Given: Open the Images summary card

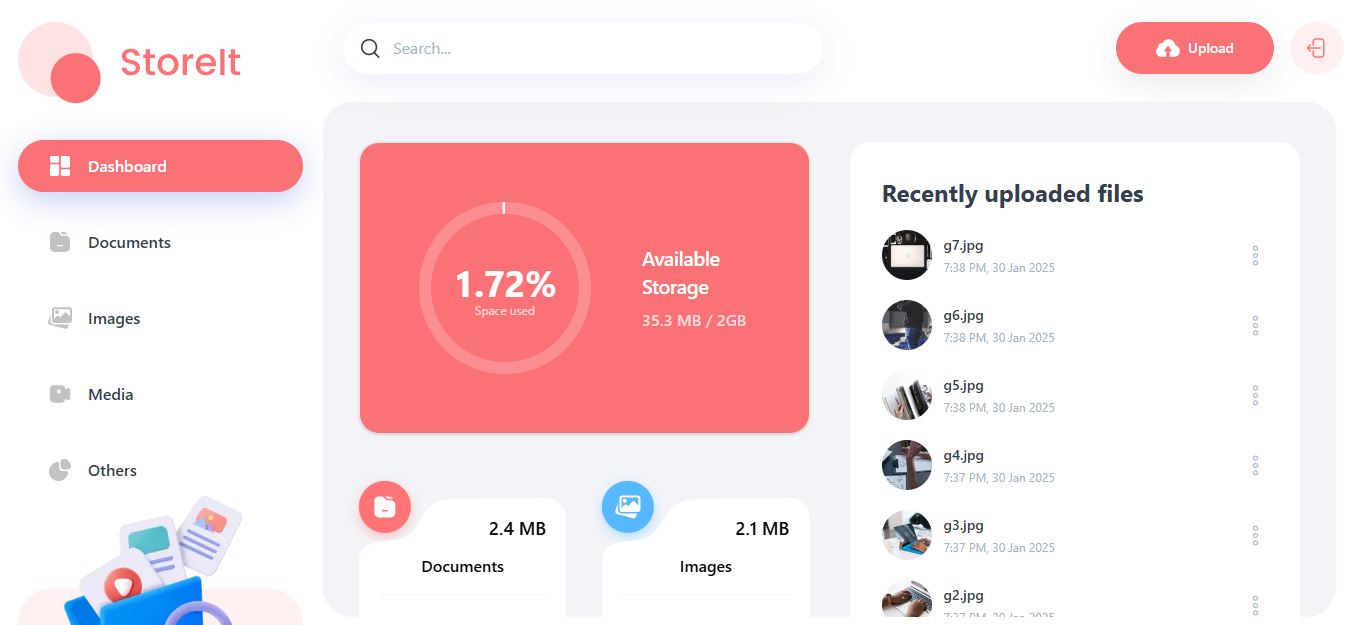Looking at the screenshot, I should click(706, 557).
